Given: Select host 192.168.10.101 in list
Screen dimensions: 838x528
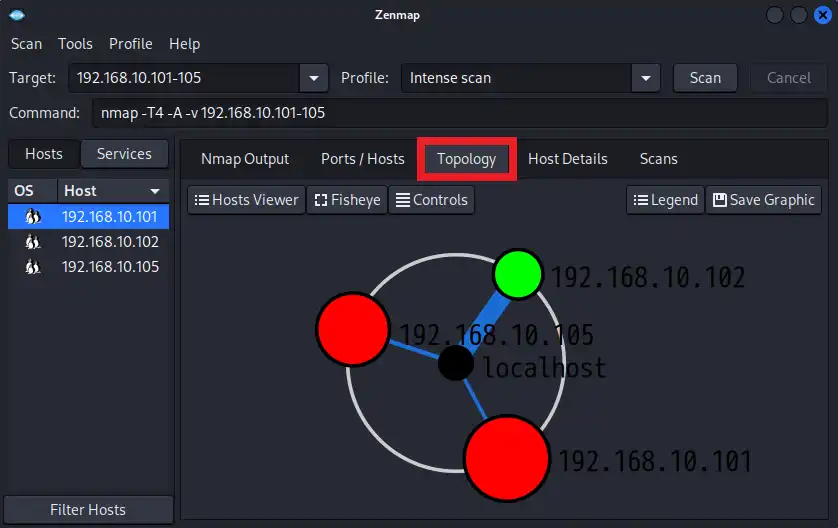Looking at the screenshot, I should click(x=88, y=216).
